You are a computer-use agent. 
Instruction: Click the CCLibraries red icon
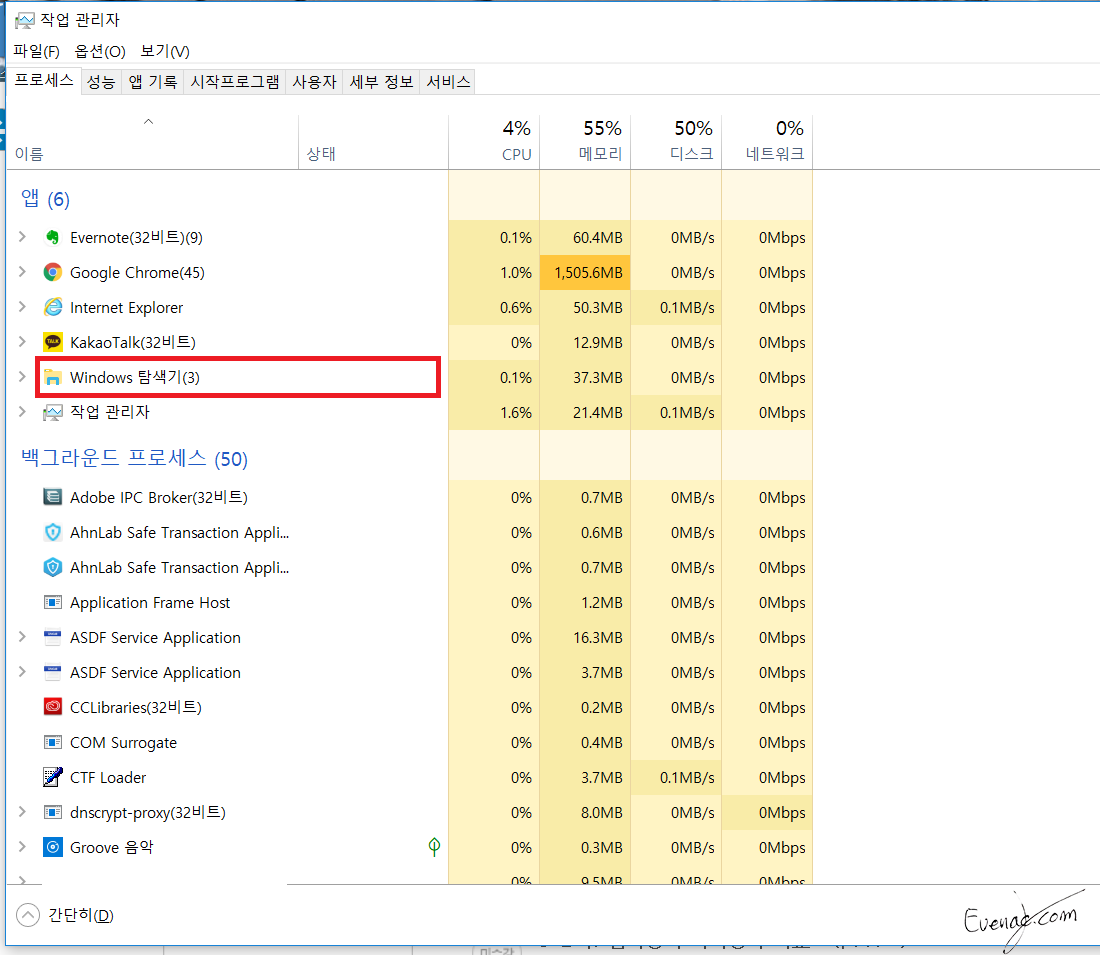click(53, 707)
